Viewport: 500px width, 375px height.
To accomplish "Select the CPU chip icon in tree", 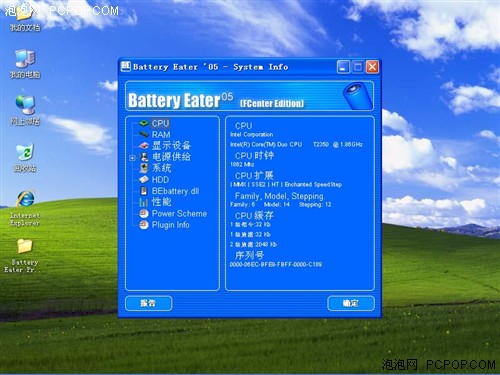I will pyautogui.click(x=144, y=123).
